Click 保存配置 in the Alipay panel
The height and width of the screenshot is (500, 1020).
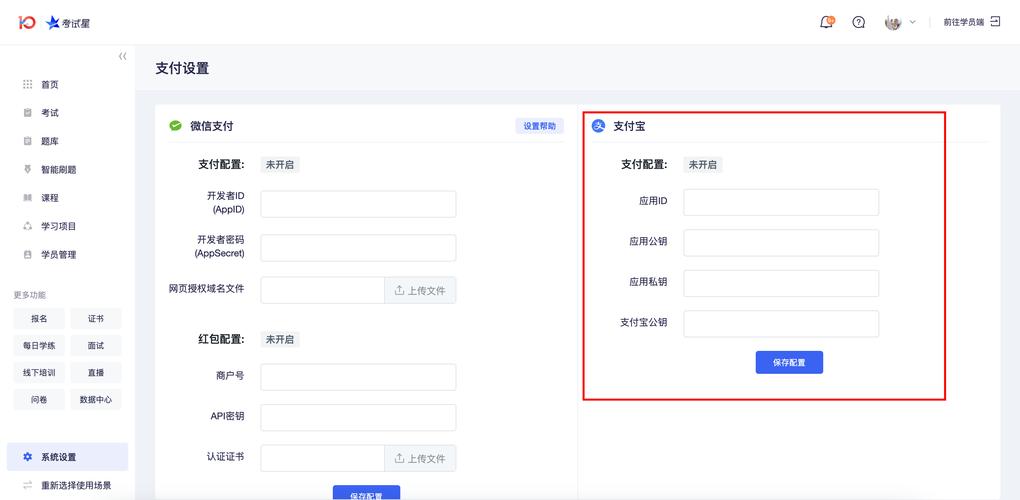[789, 362]
